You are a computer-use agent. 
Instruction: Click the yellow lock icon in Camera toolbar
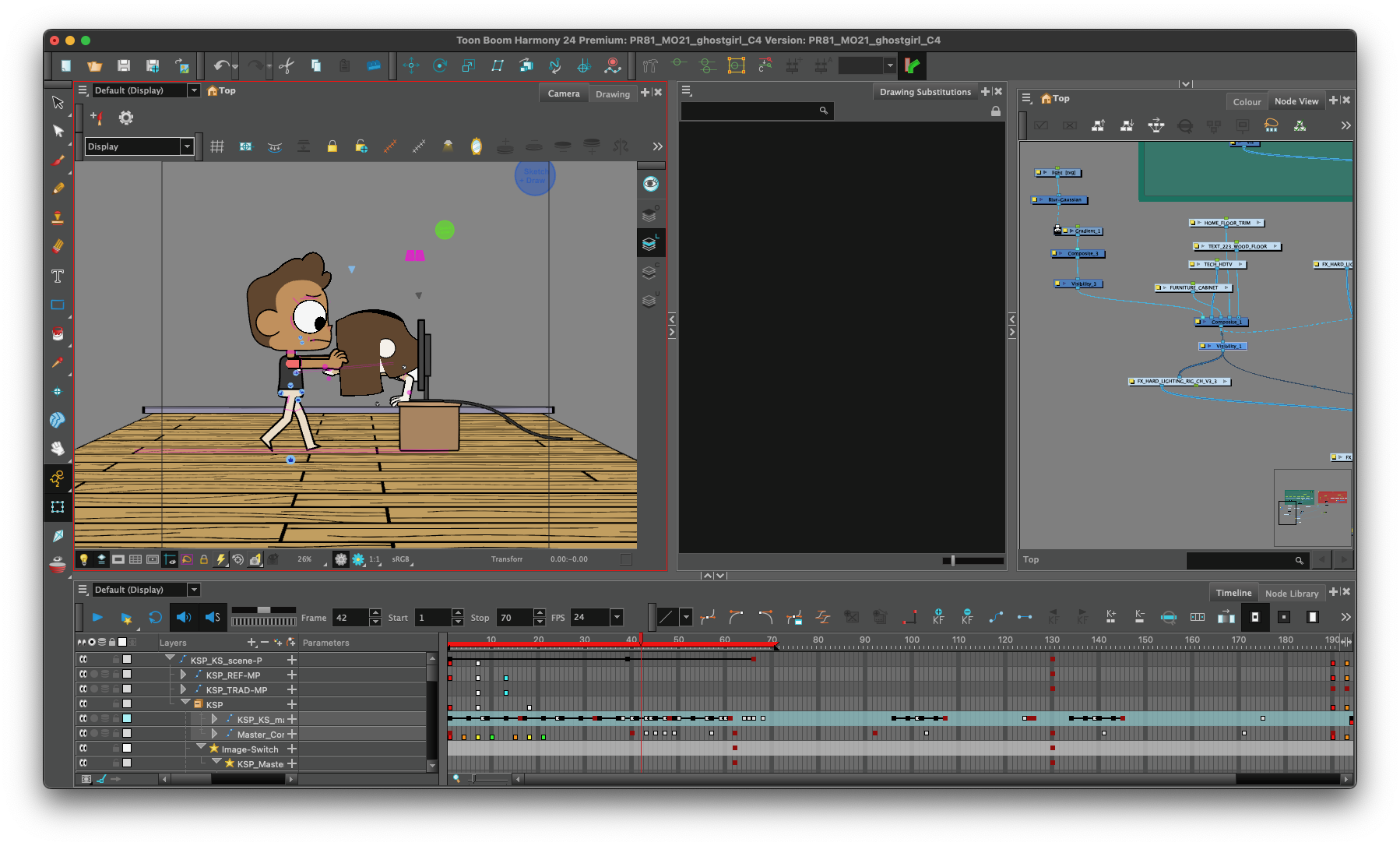point(332,146)
